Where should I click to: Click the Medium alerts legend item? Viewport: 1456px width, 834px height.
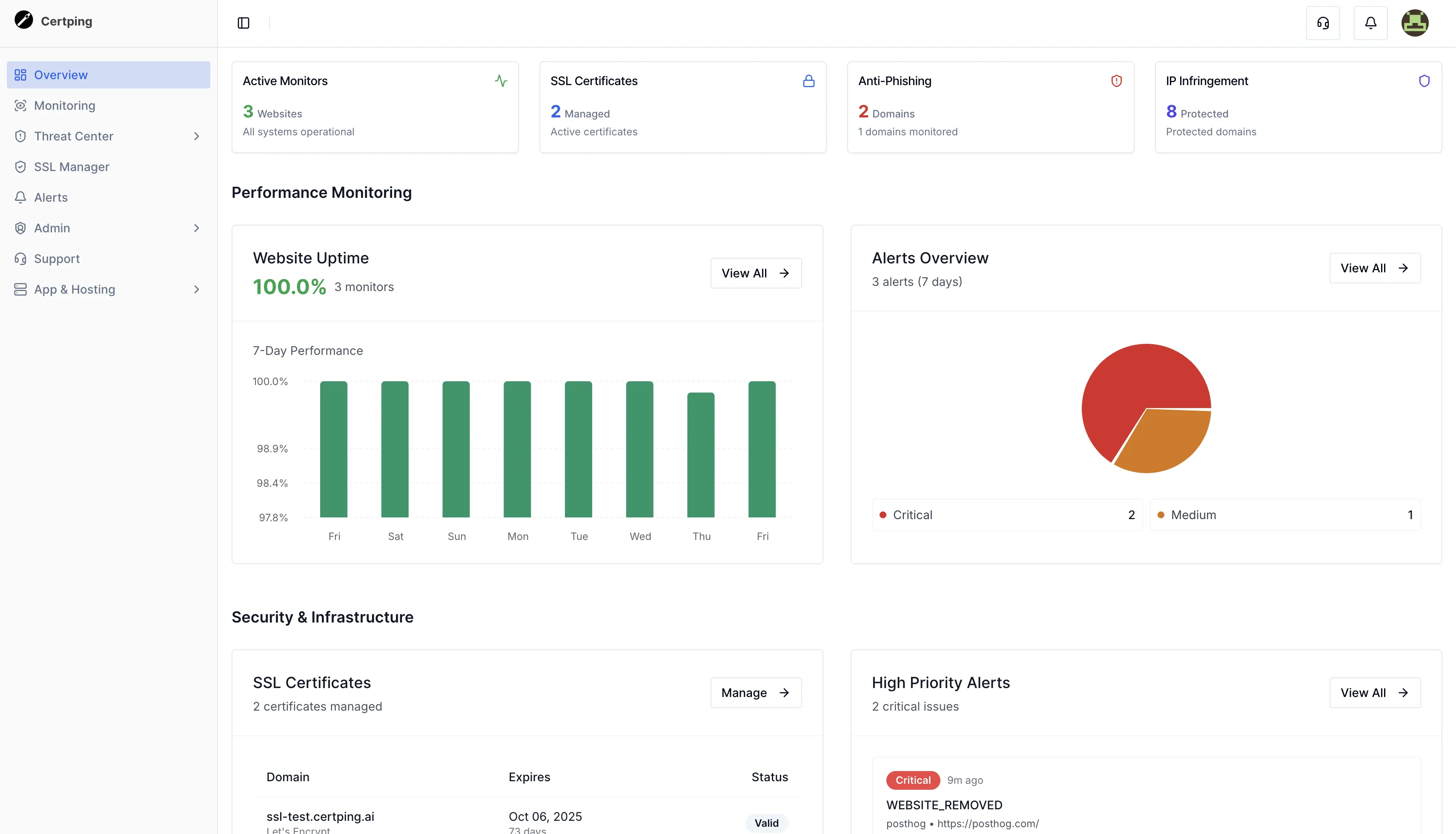tap(1285, 515)
